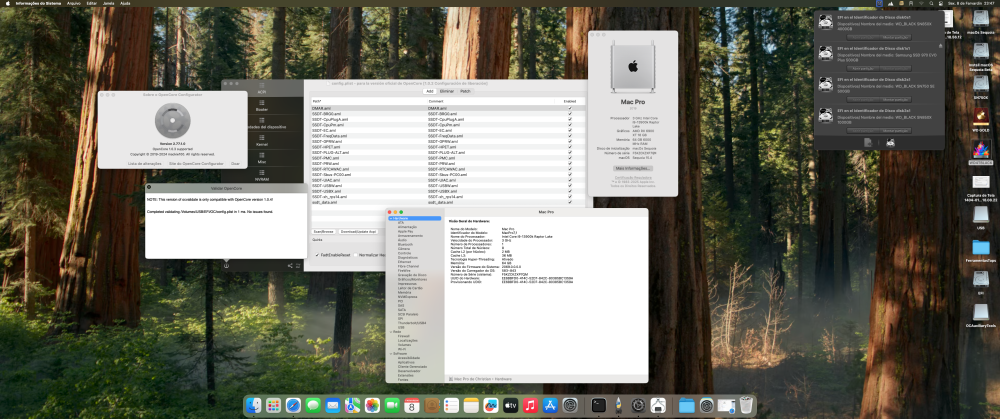Collapse the Software section in sidebar
1000x419 pixels.
[390, 353]
